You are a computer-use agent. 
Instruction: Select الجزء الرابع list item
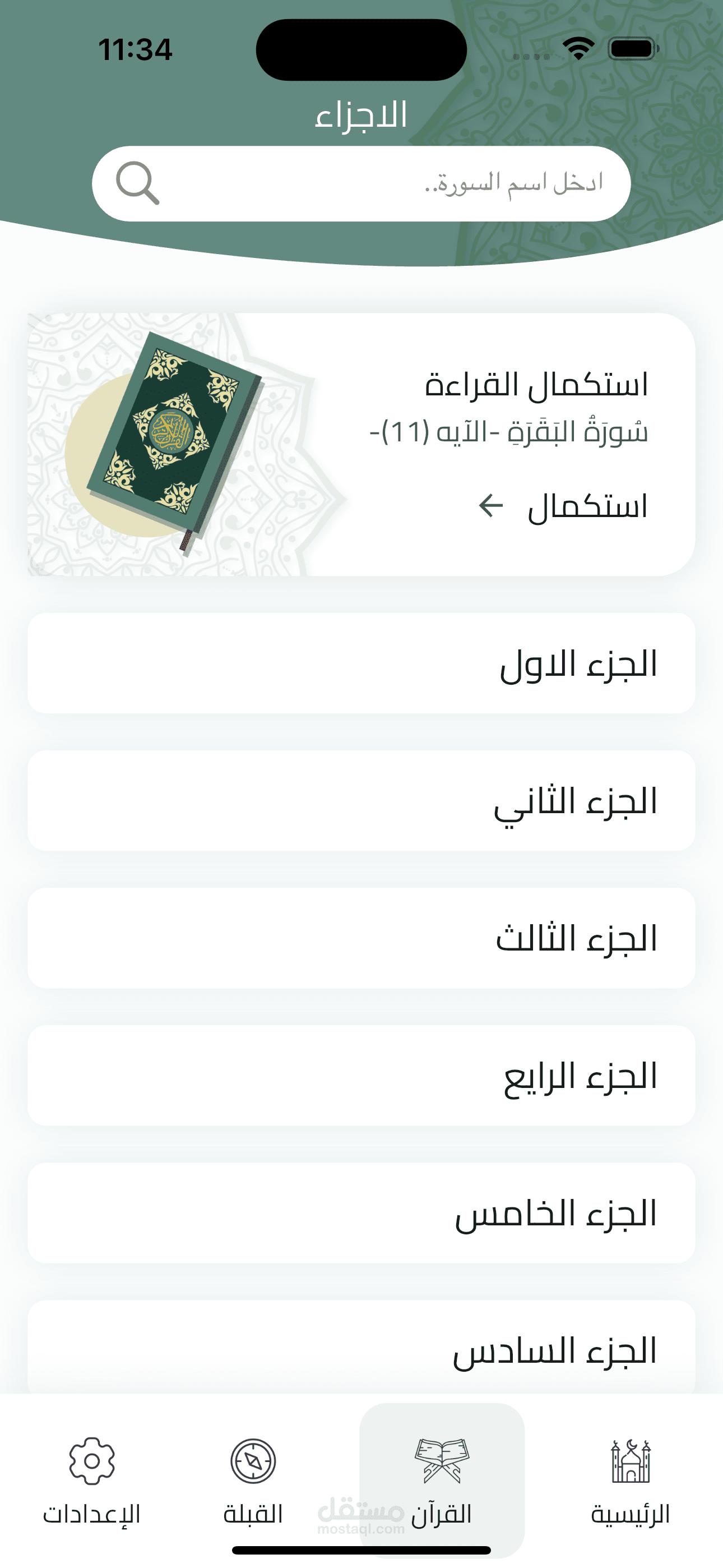361,1076
